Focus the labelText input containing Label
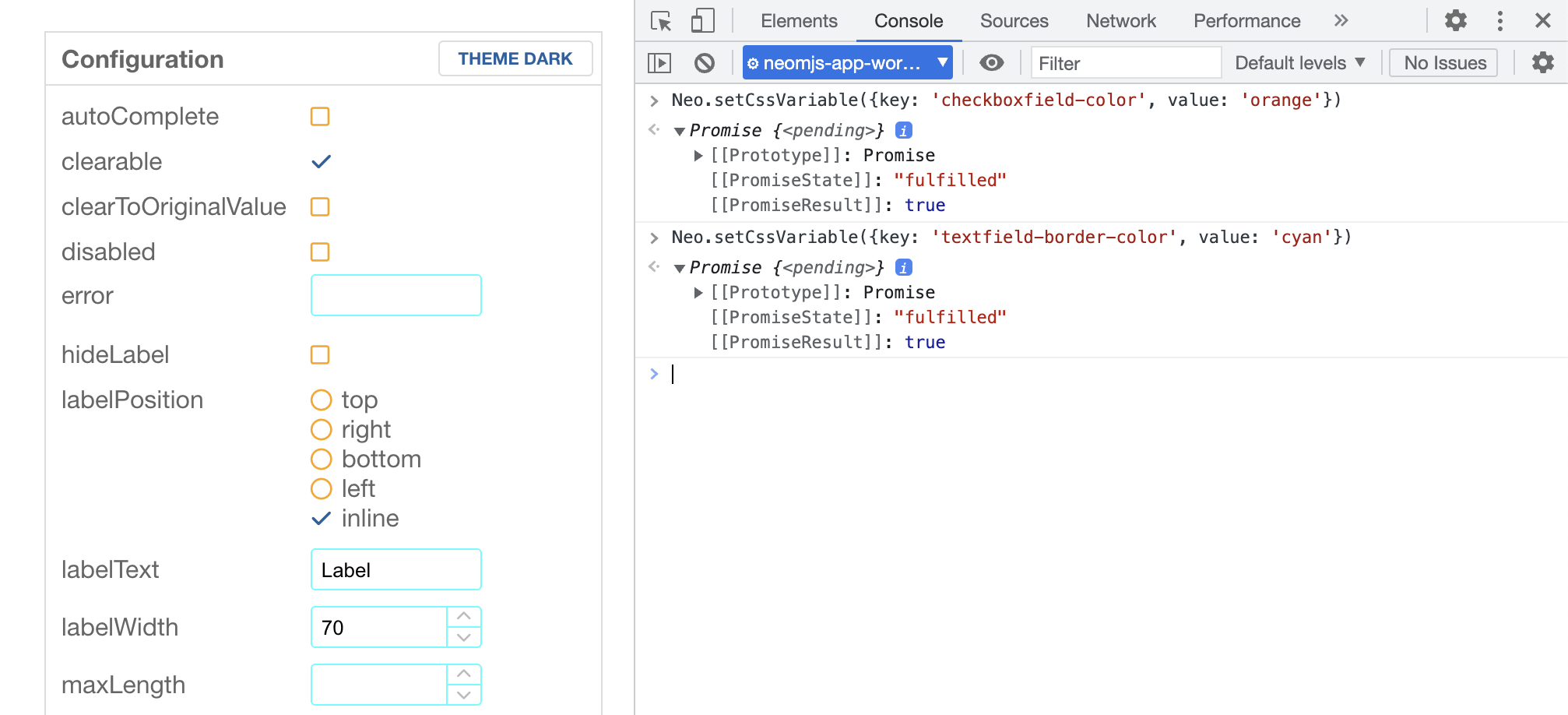1568x715 pixels. [396, 569]
